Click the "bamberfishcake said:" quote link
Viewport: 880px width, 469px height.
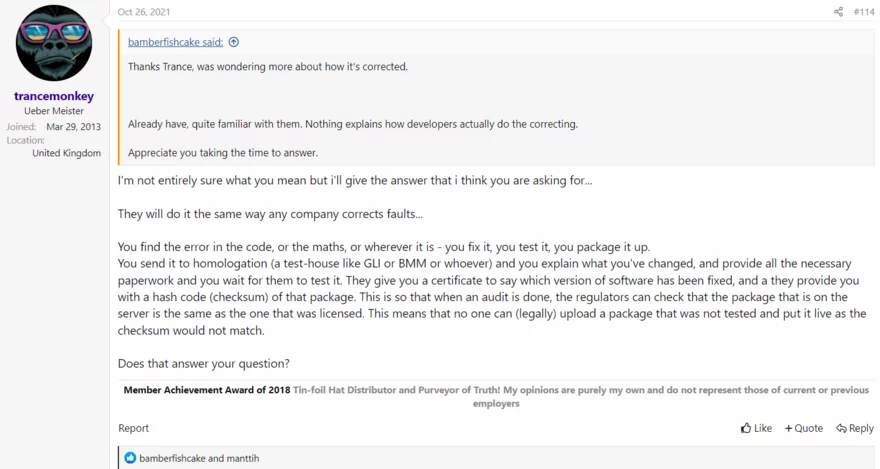click(175, 42)
